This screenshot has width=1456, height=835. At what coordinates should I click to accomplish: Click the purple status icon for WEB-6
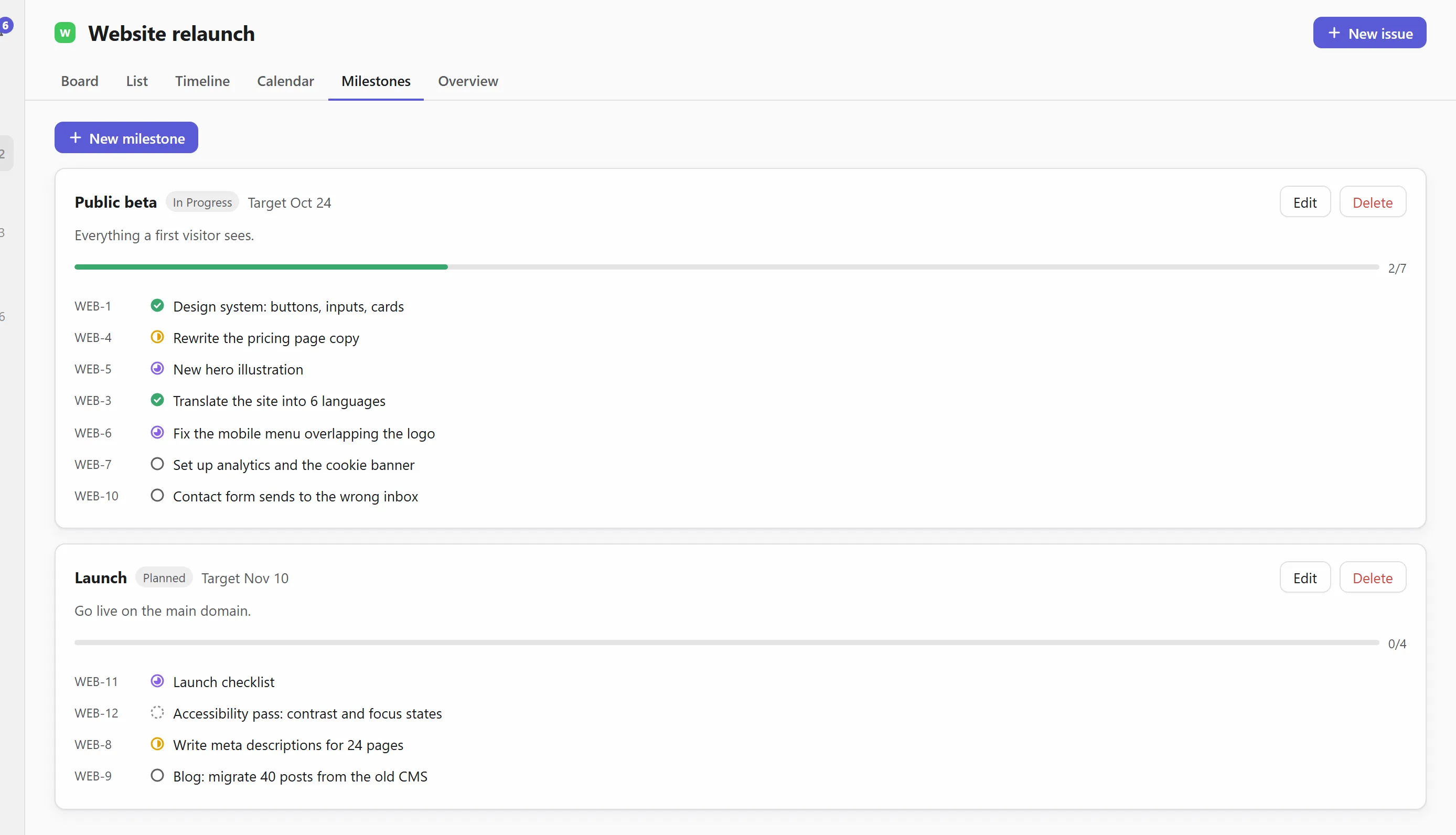[157, 432]
